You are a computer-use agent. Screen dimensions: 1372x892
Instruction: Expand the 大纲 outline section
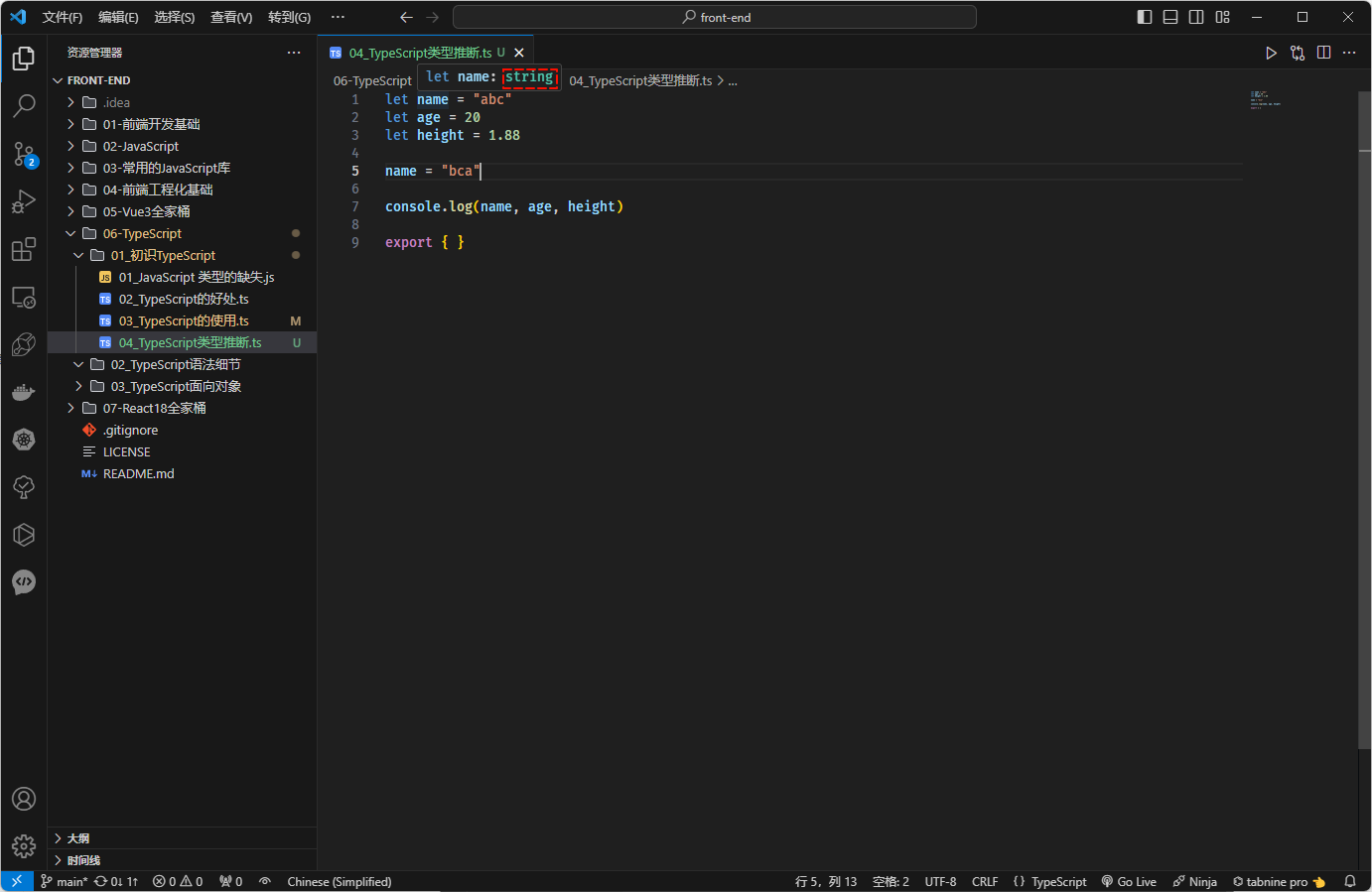click(77, 838)
